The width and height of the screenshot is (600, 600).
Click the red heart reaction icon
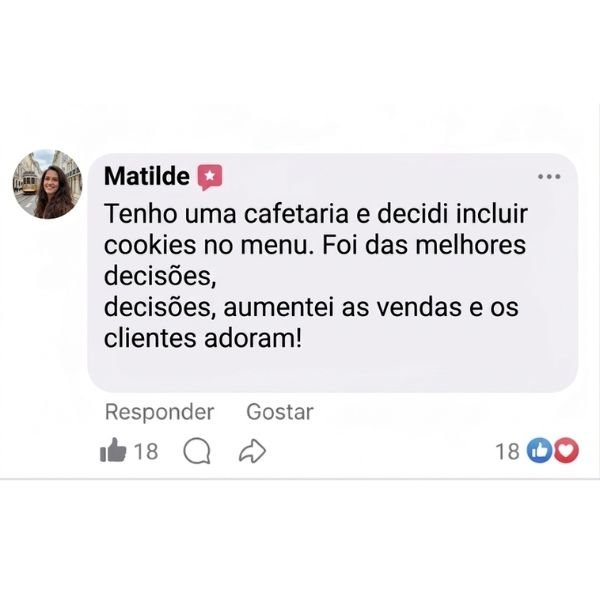566,450
